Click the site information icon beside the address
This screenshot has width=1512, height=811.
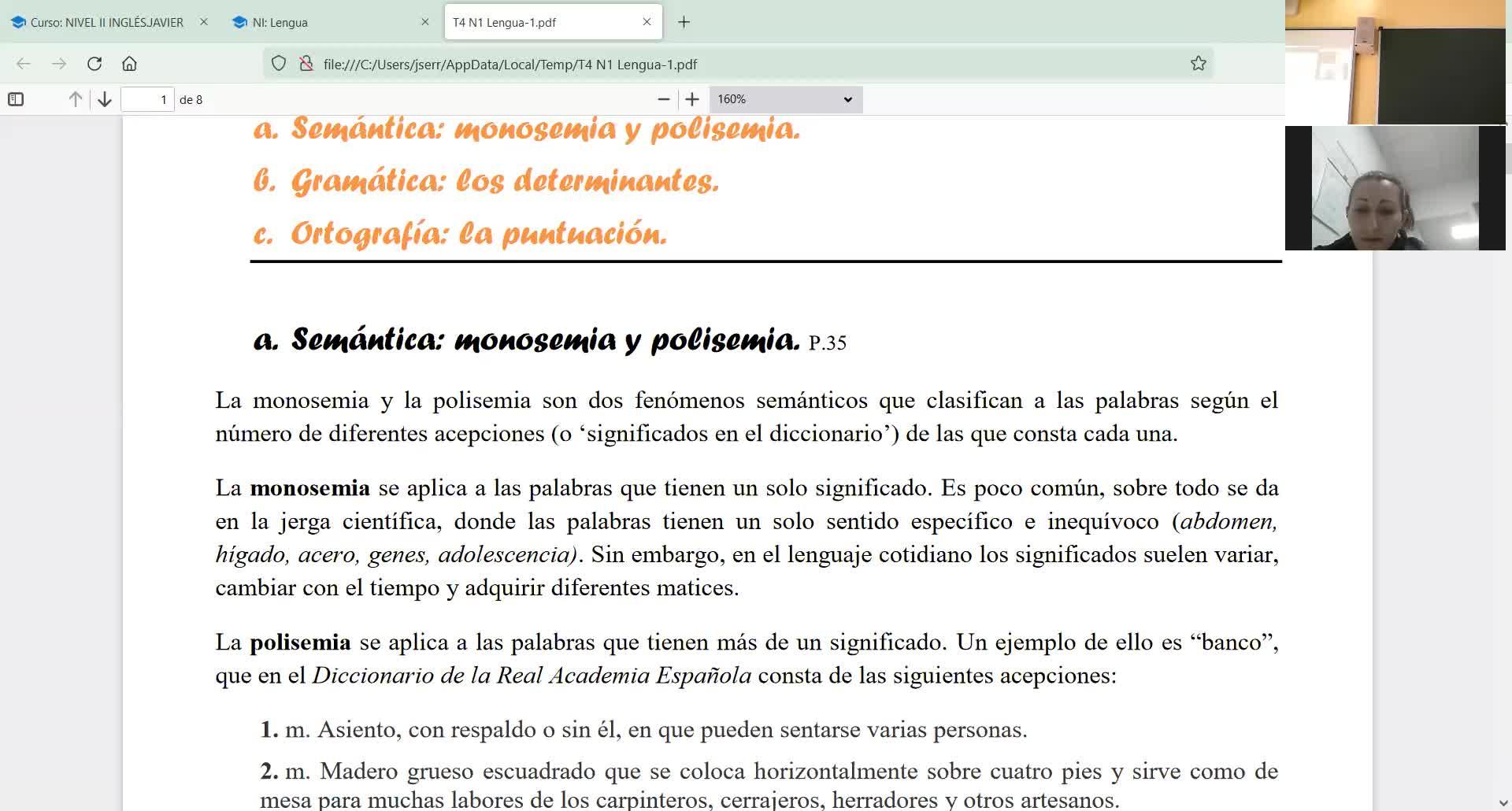click(306, 64)
